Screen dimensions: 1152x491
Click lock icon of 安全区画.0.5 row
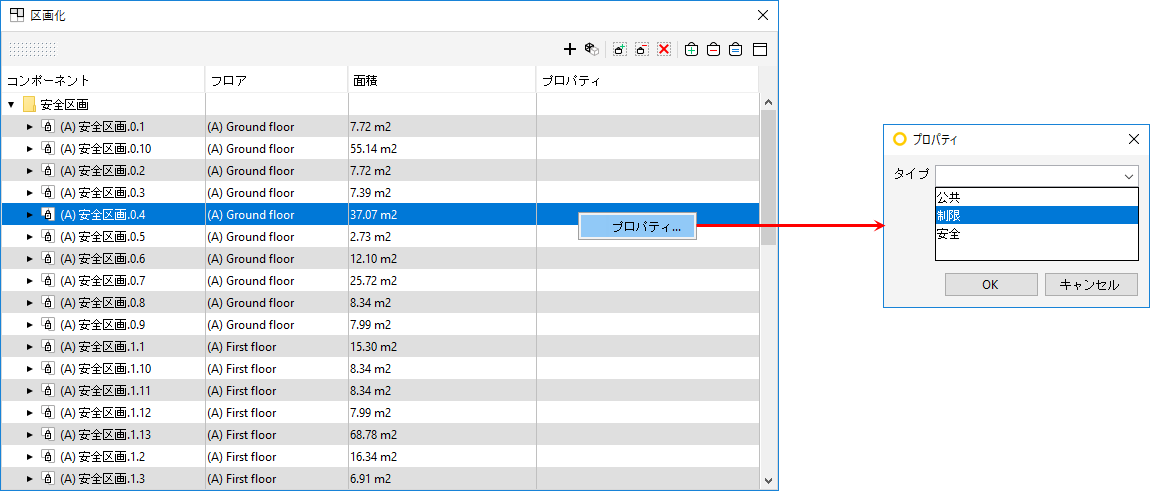(48, 237)
